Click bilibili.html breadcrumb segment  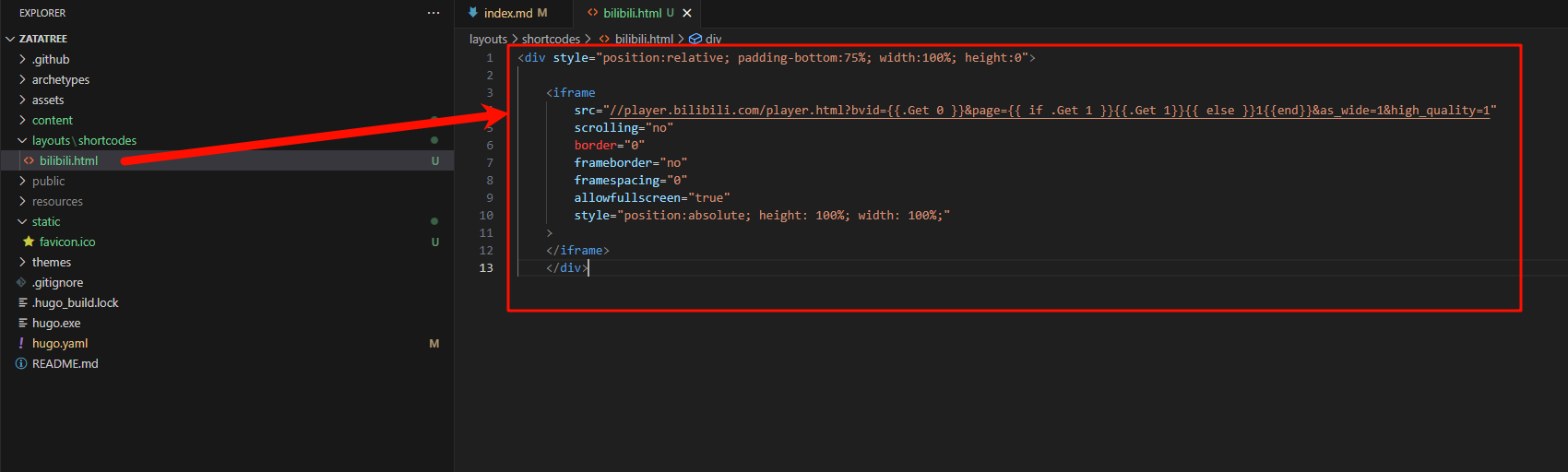pyautogui.click(x=644, y=39)
